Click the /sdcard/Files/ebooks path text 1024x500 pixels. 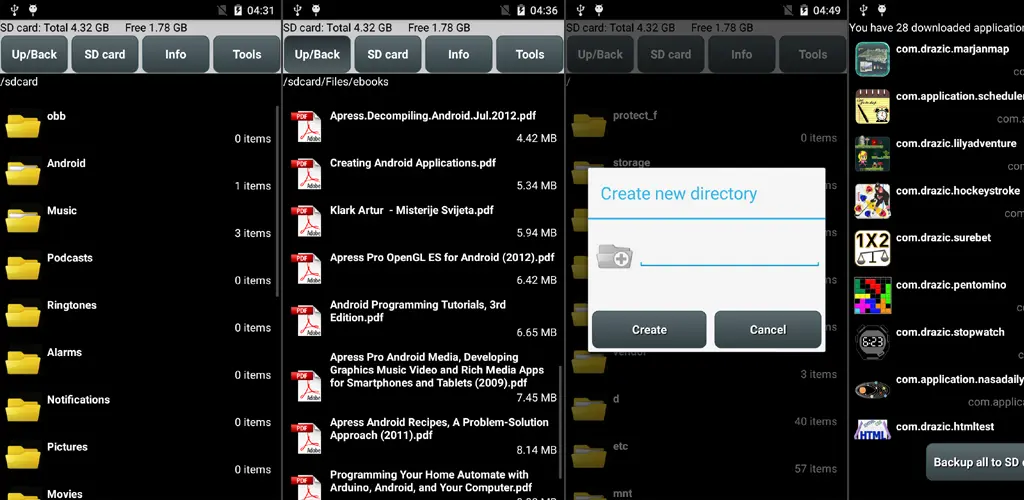pos(336,82)
